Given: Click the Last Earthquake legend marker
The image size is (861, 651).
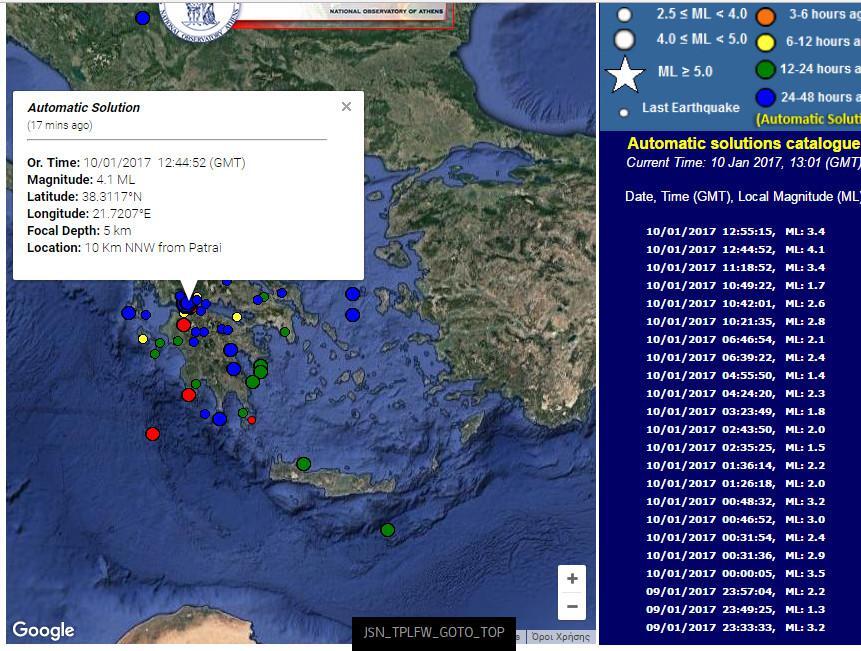Looking at the screenshot, I should pyautogui.click(x=625, y=112).
